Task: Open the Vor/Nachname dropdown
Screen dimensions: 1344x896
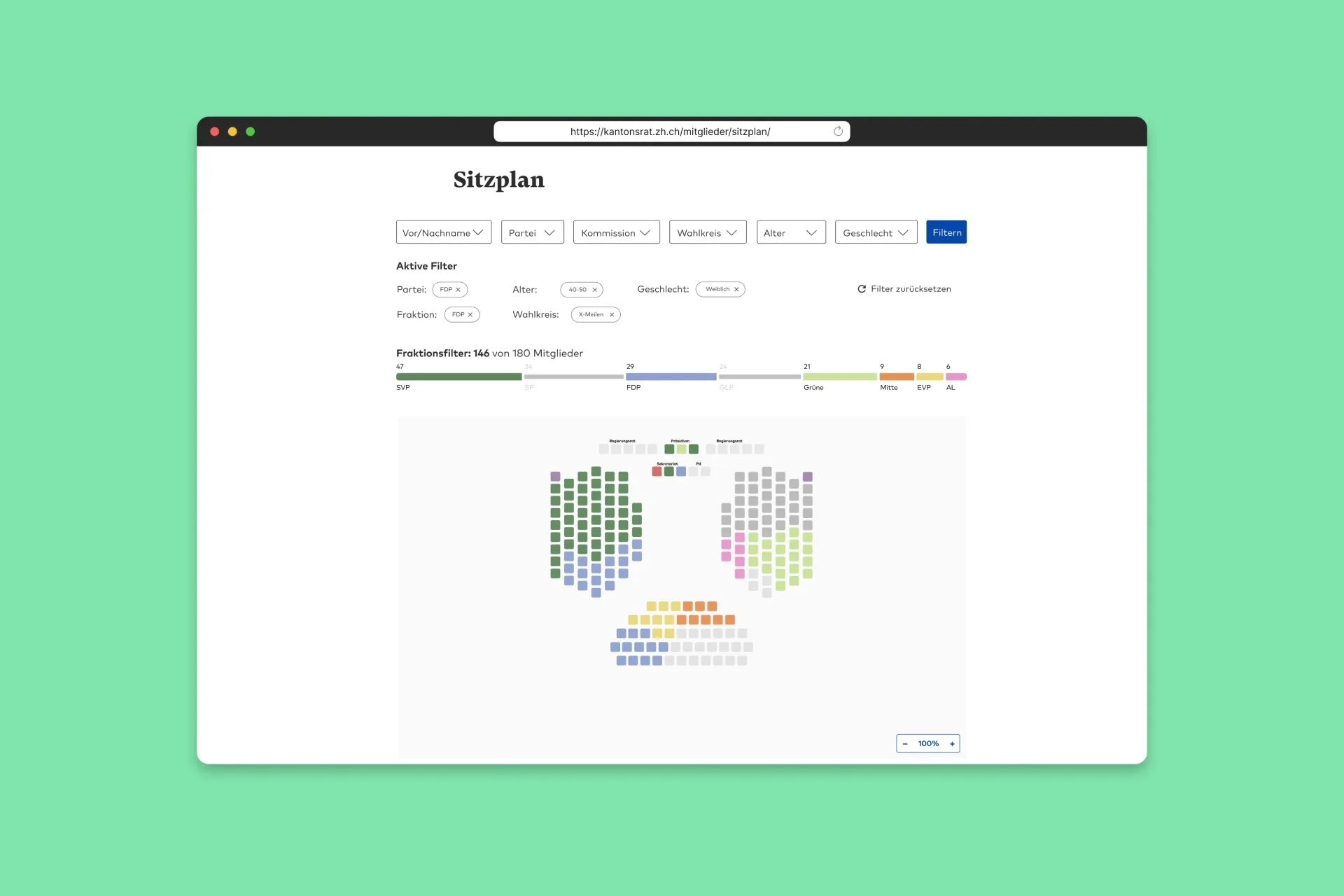Action: pos(443,232)
